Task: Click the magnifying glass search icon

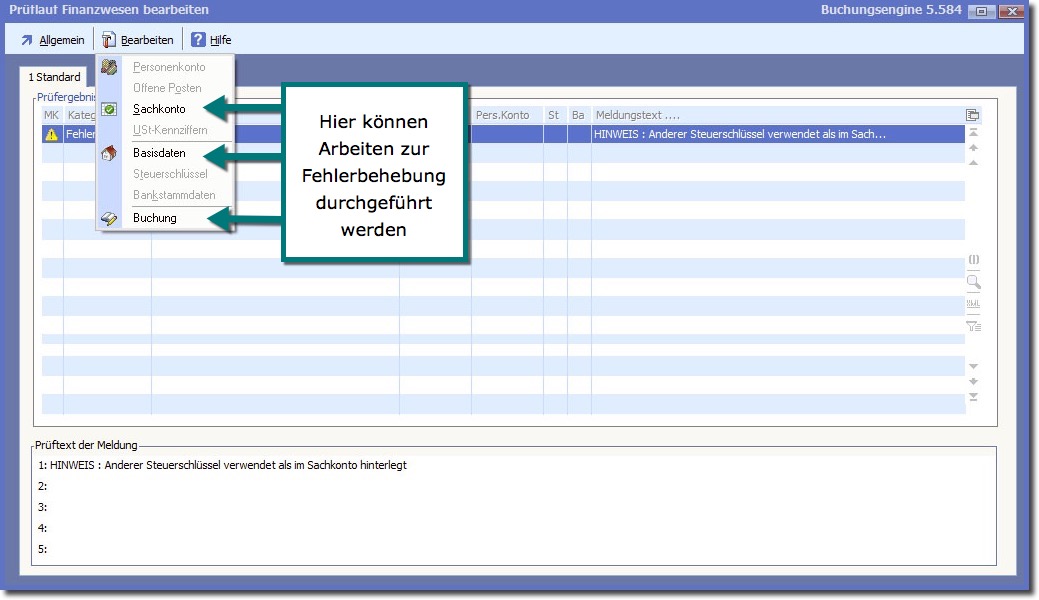Action: pos(973,282)
